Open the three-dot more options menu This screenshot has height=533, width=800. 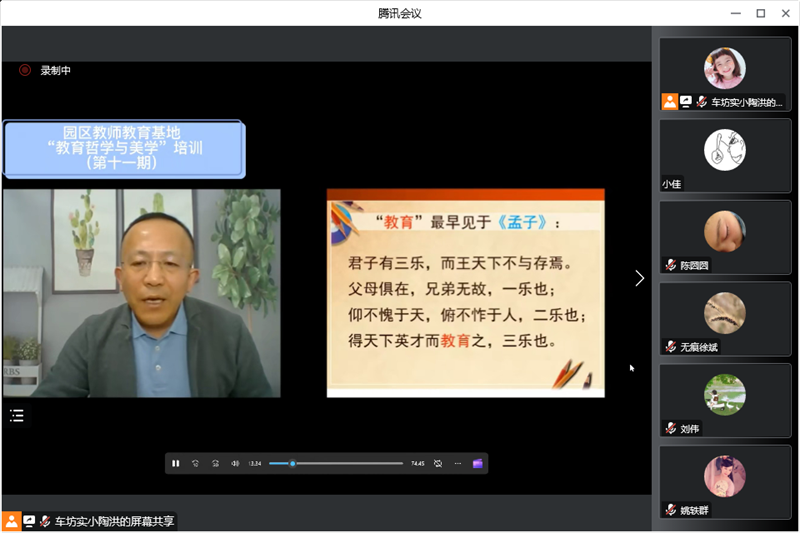click(458, 463)
